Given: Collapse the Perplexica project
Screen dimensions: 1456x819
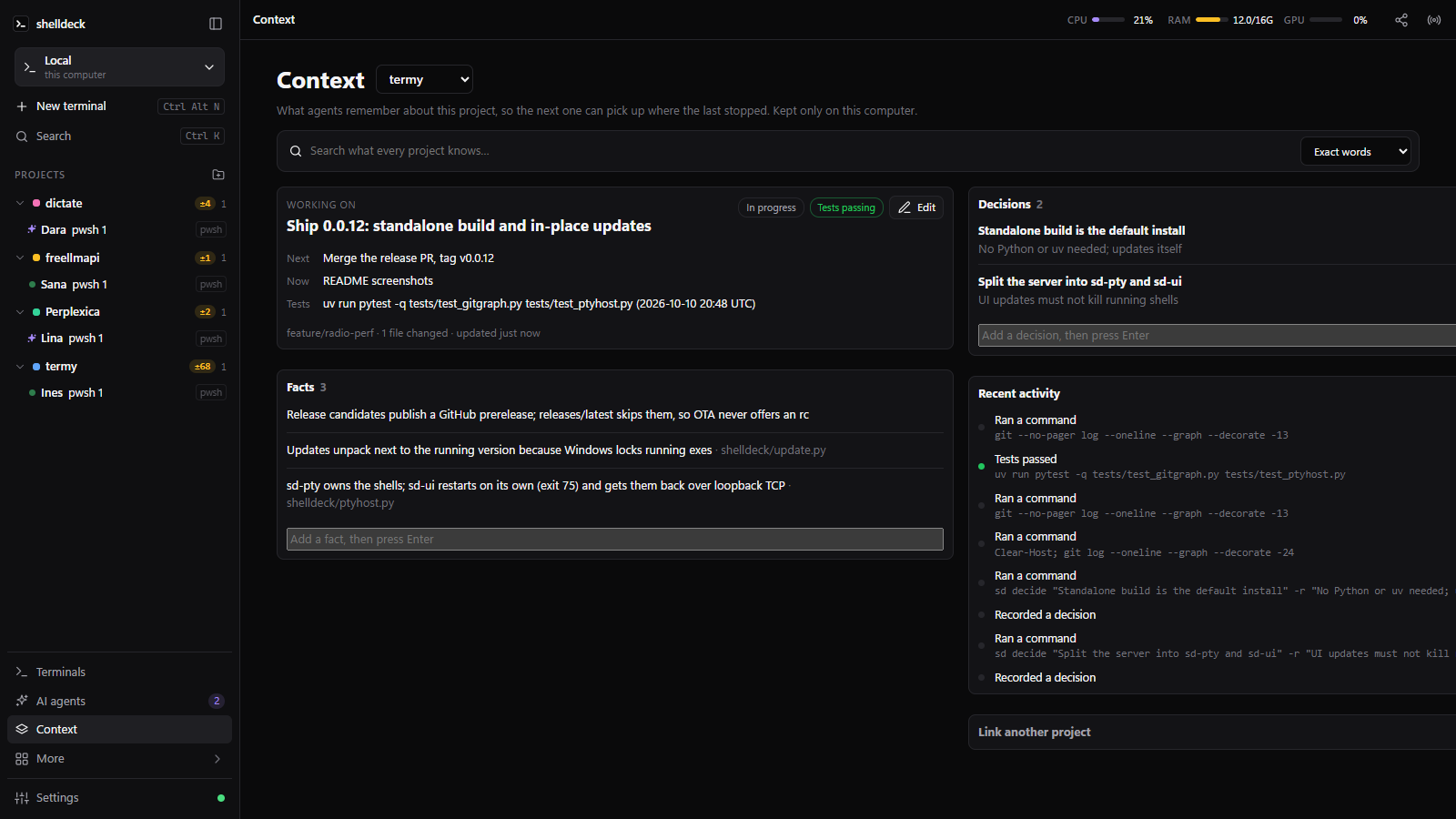Looking at the screenshot, I should click(20, 312).
